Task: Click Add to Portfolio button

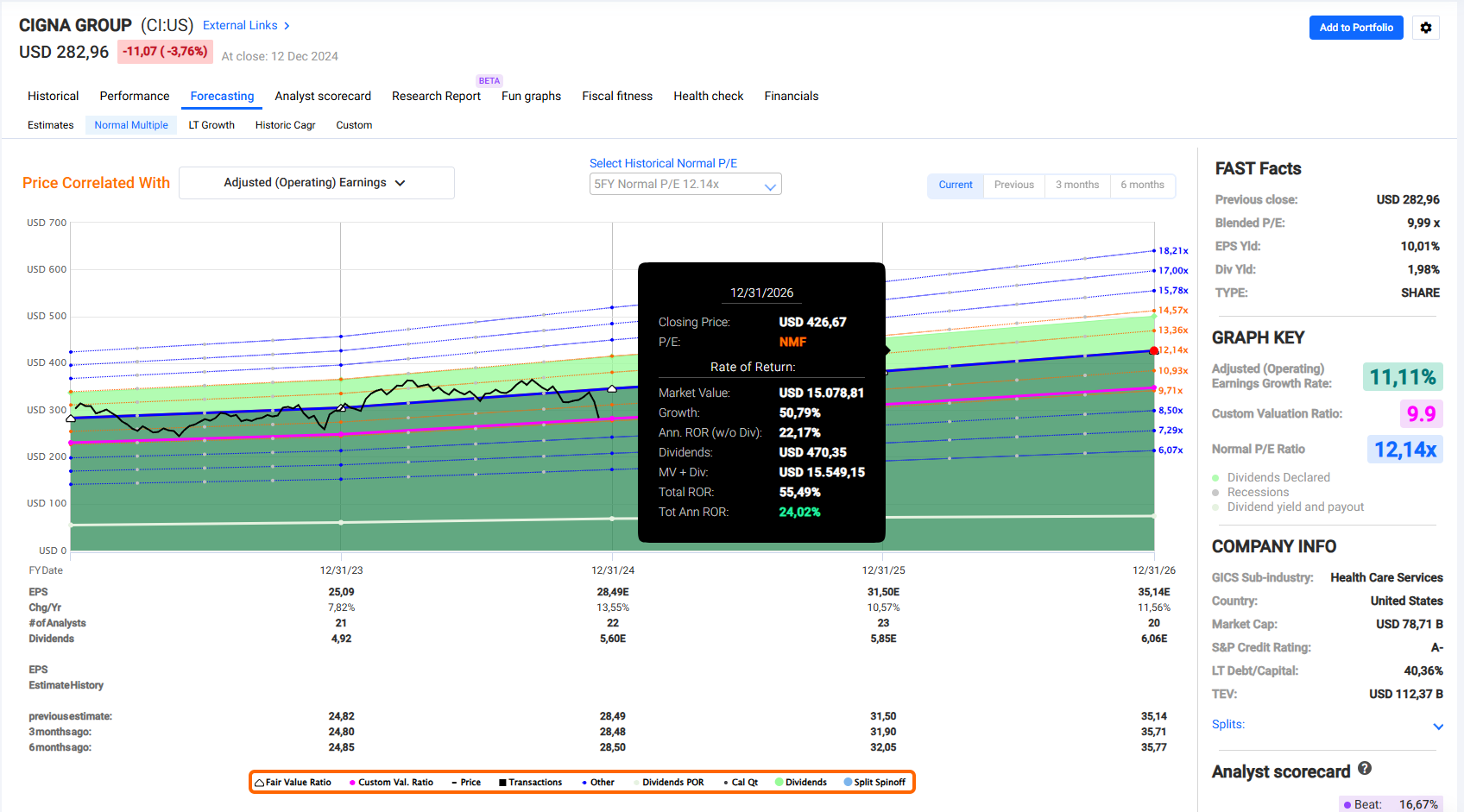Action: [1356, 28]
